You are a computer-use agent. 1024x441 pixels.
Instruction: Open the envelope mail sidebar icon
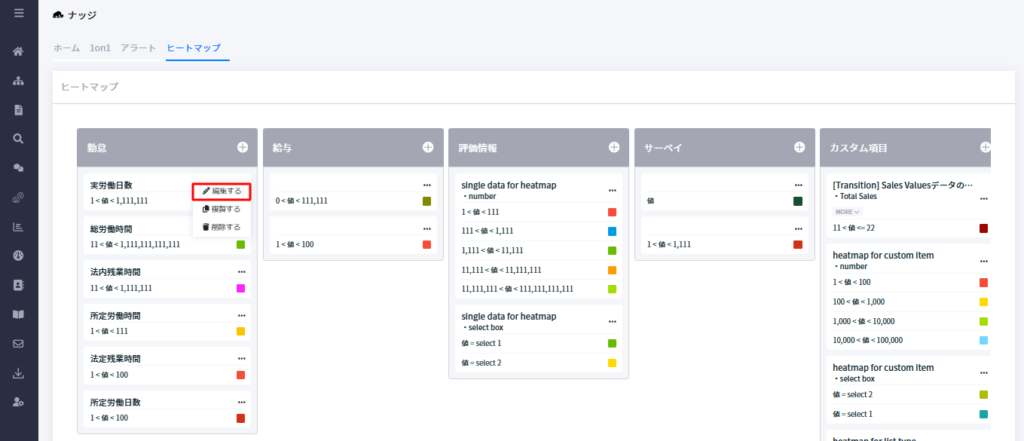[x=19, y=344]
